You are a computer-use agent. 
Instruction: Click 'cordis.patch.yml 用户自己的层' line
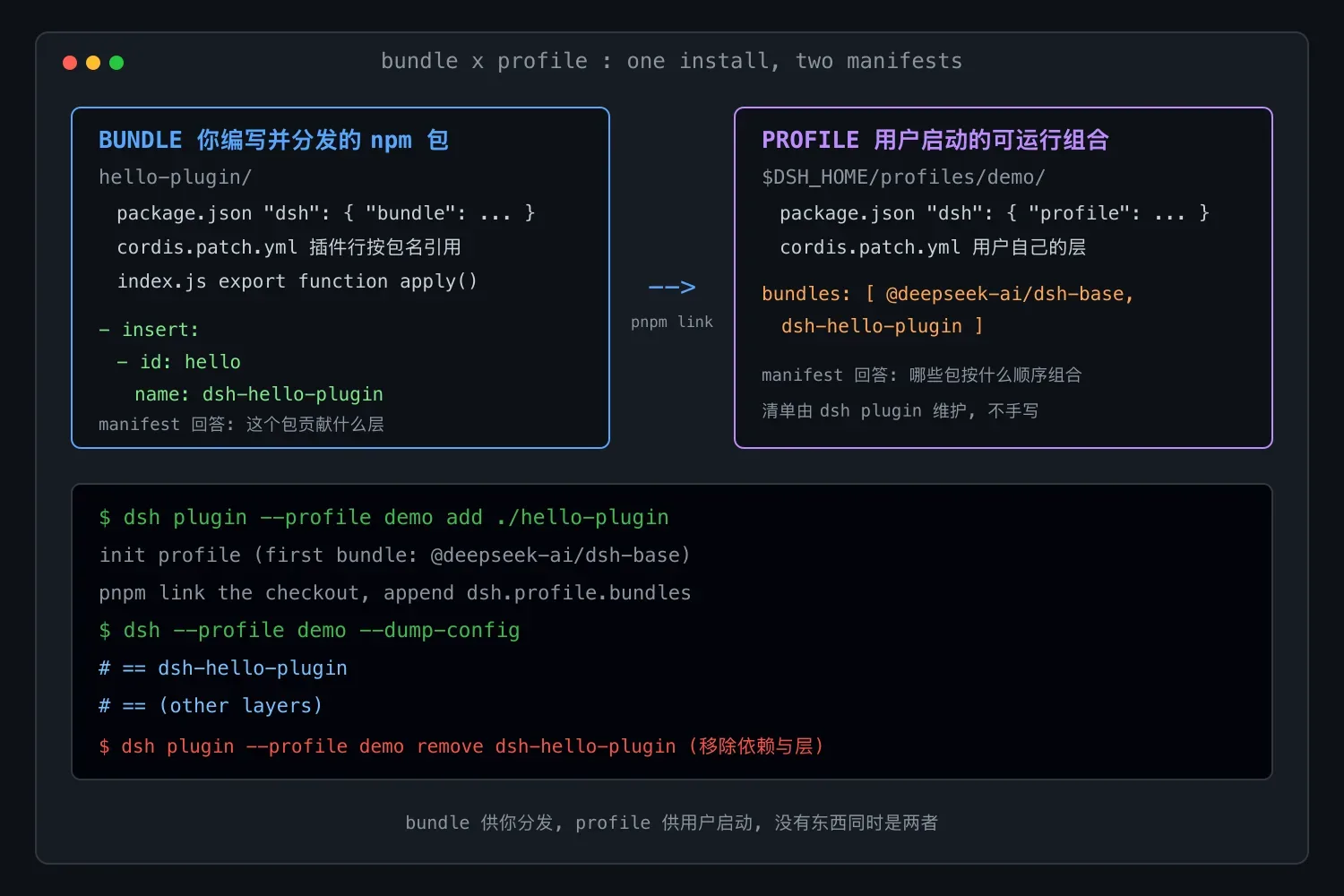(933, 247)
